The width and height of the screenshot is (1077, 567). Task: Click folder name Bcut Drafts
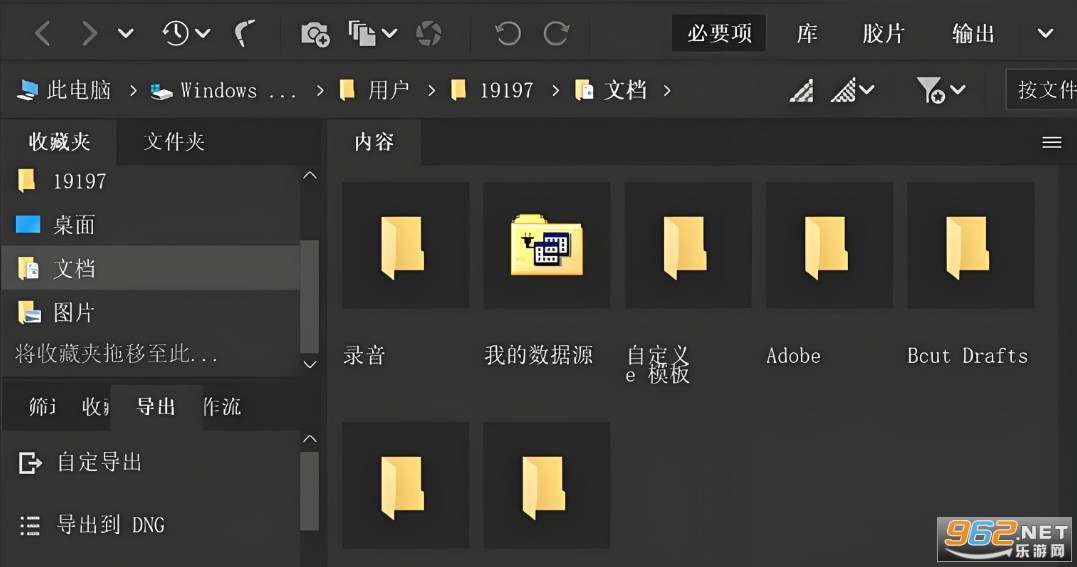pyautogui.click(x=967, y=355)
